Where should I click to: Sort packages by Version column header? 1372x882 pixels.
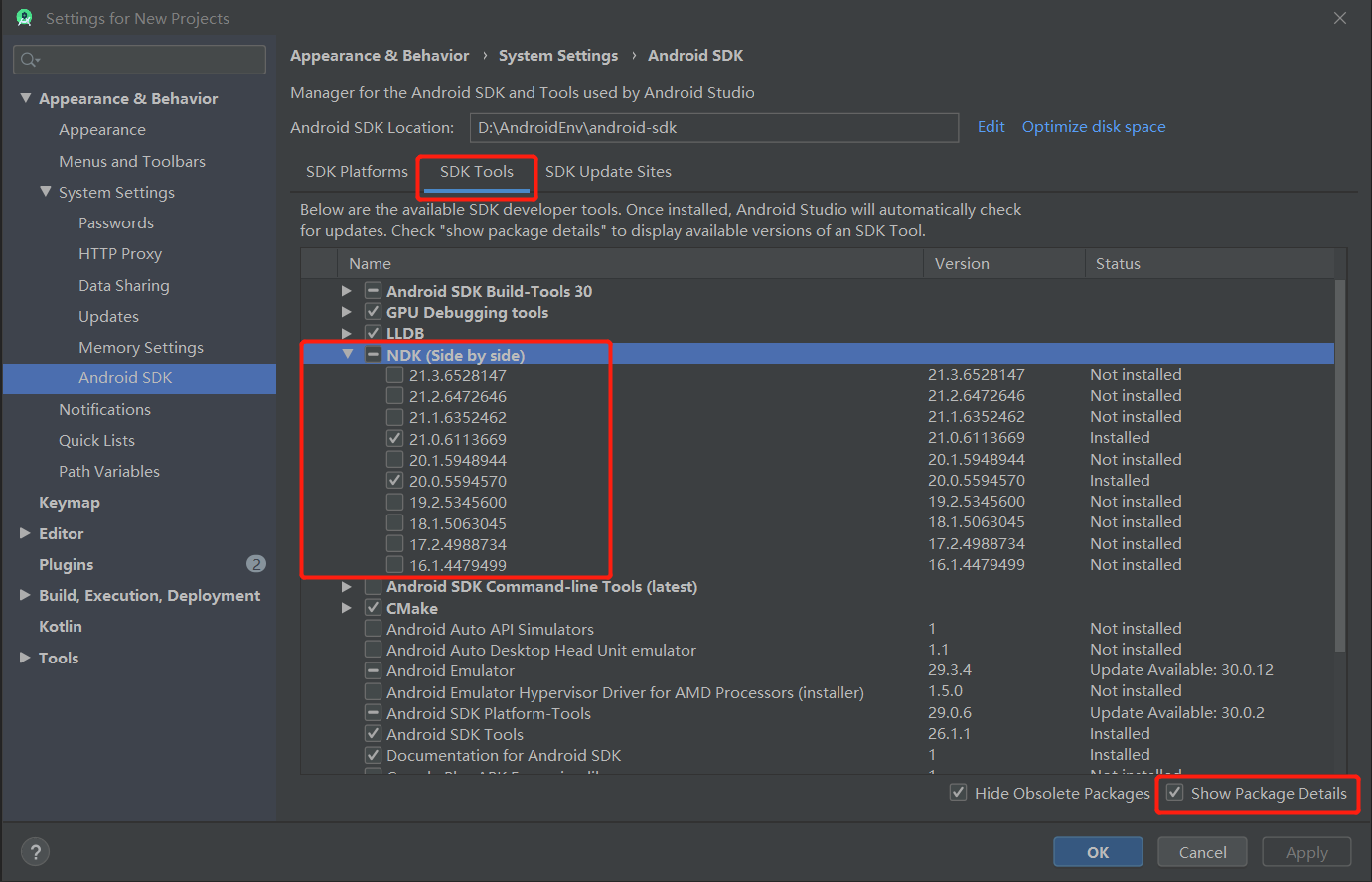point(1004,263)
